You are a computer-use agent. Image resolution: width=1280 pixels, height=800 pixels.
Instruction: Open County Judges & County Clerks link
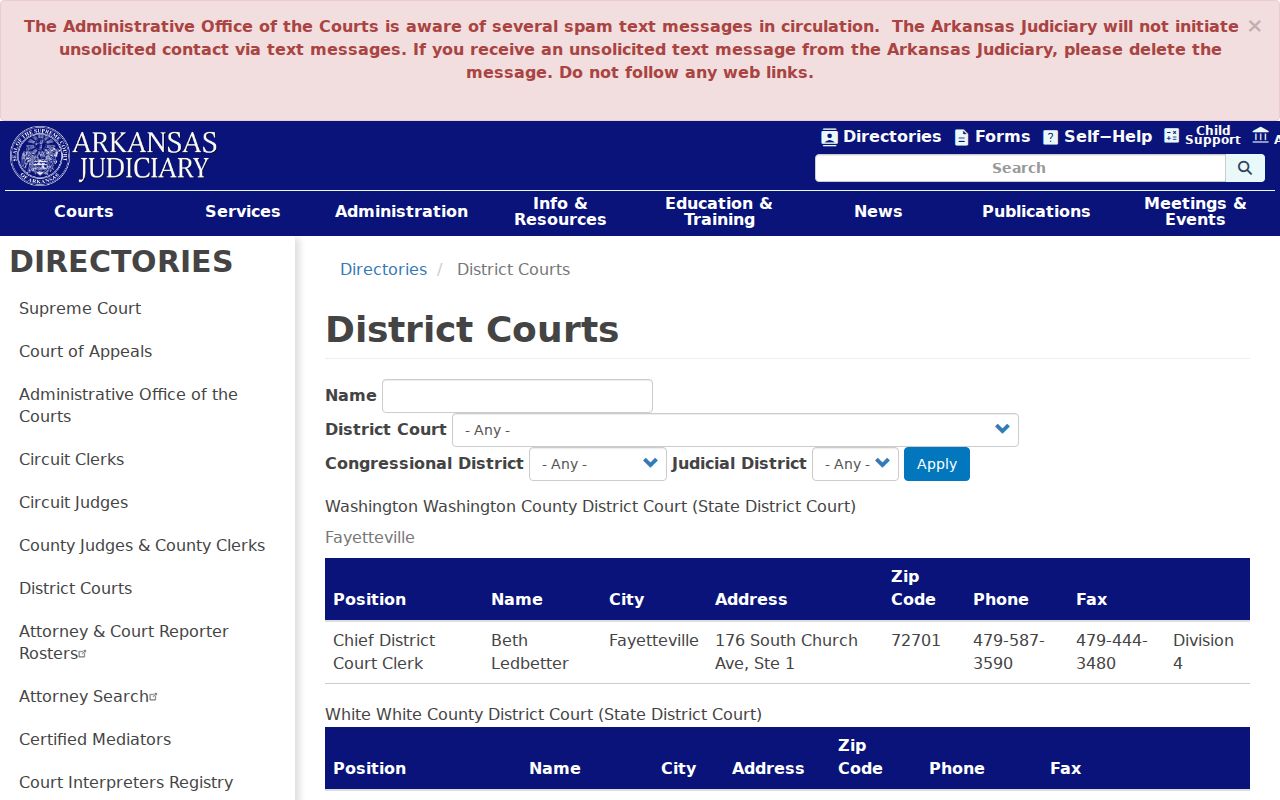(x=142, y=545)
